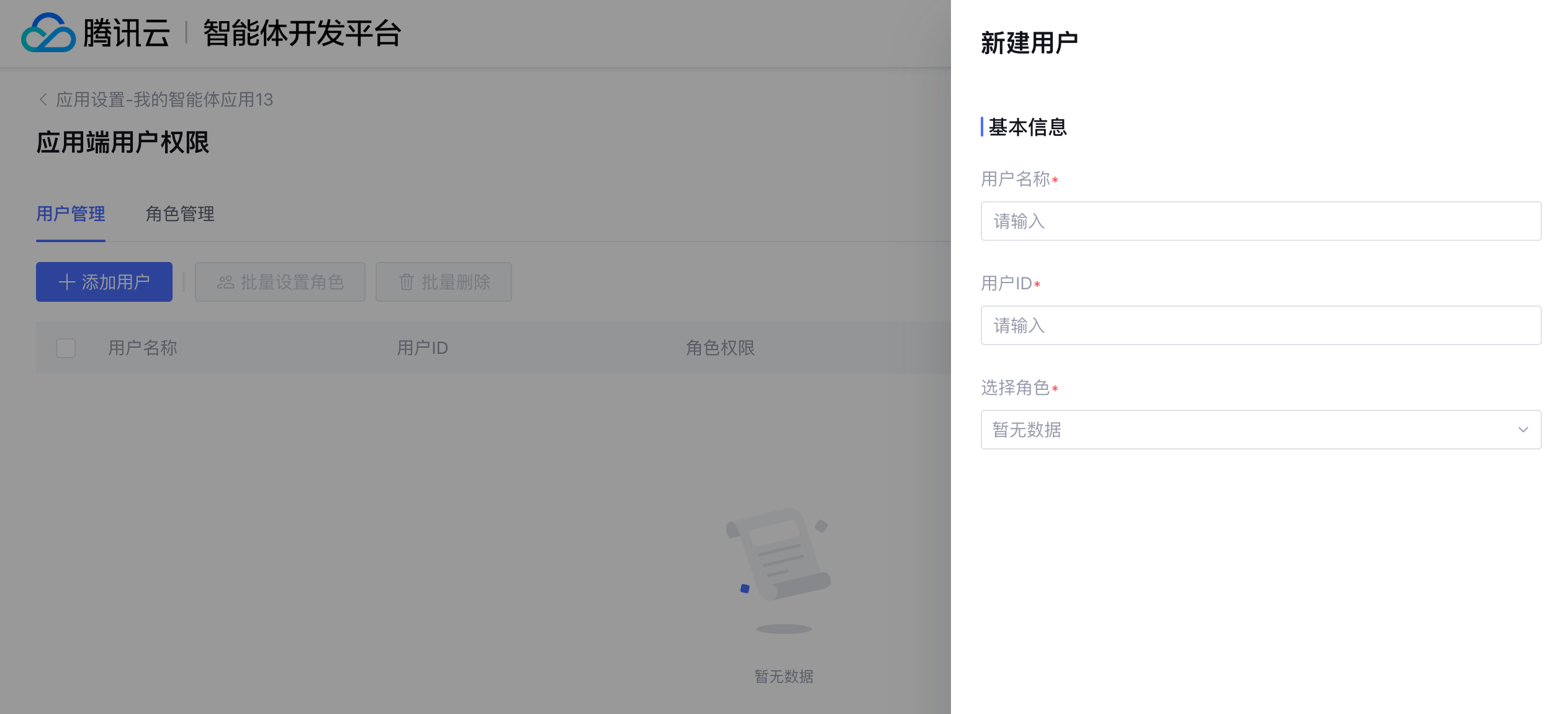
Task: Click the chevron arrow in 选择角色 box
Action: [1523, 430]
